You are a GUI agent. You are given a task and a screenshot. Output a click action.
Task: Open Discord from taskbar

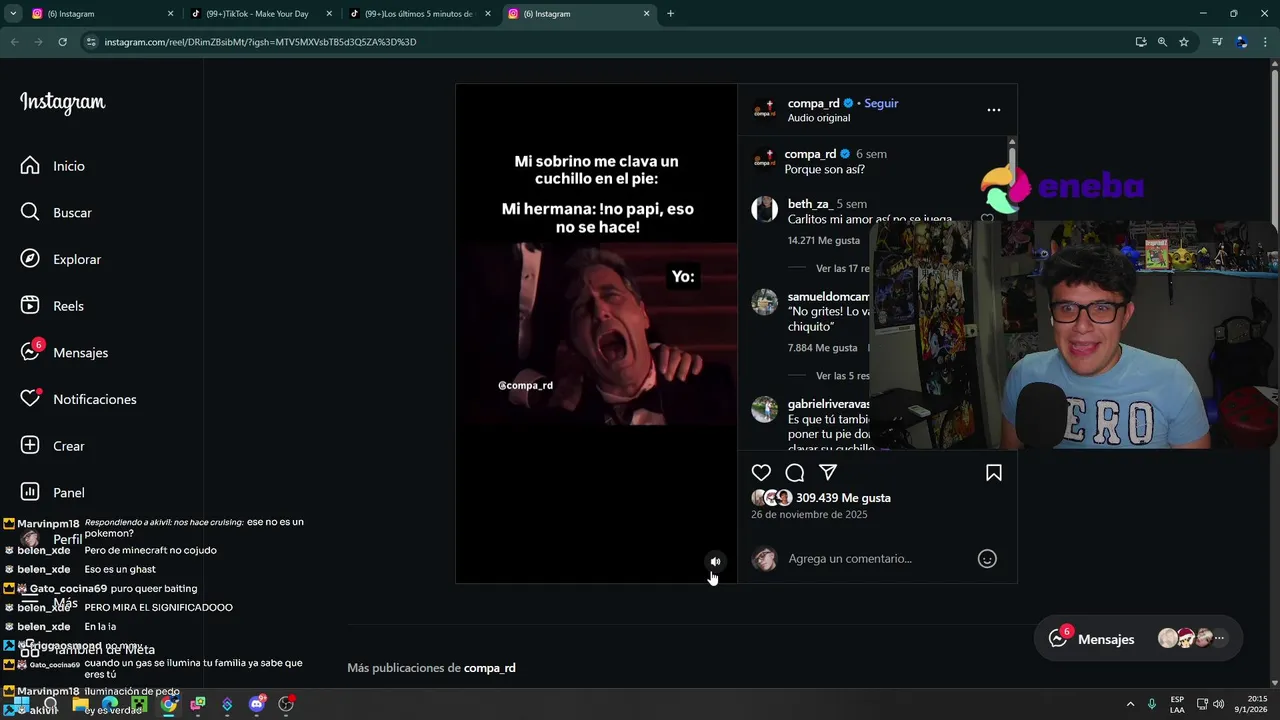coord(256,705)
